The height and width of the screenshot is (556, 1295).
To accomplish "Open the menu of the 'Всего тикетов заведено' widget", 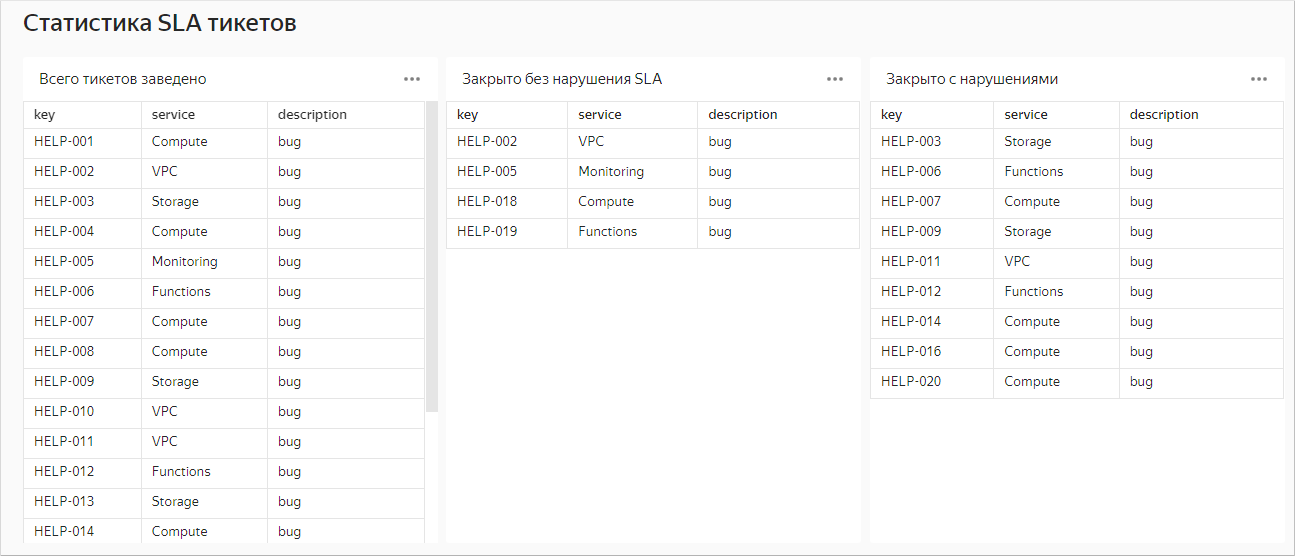I will coord(412,79).
